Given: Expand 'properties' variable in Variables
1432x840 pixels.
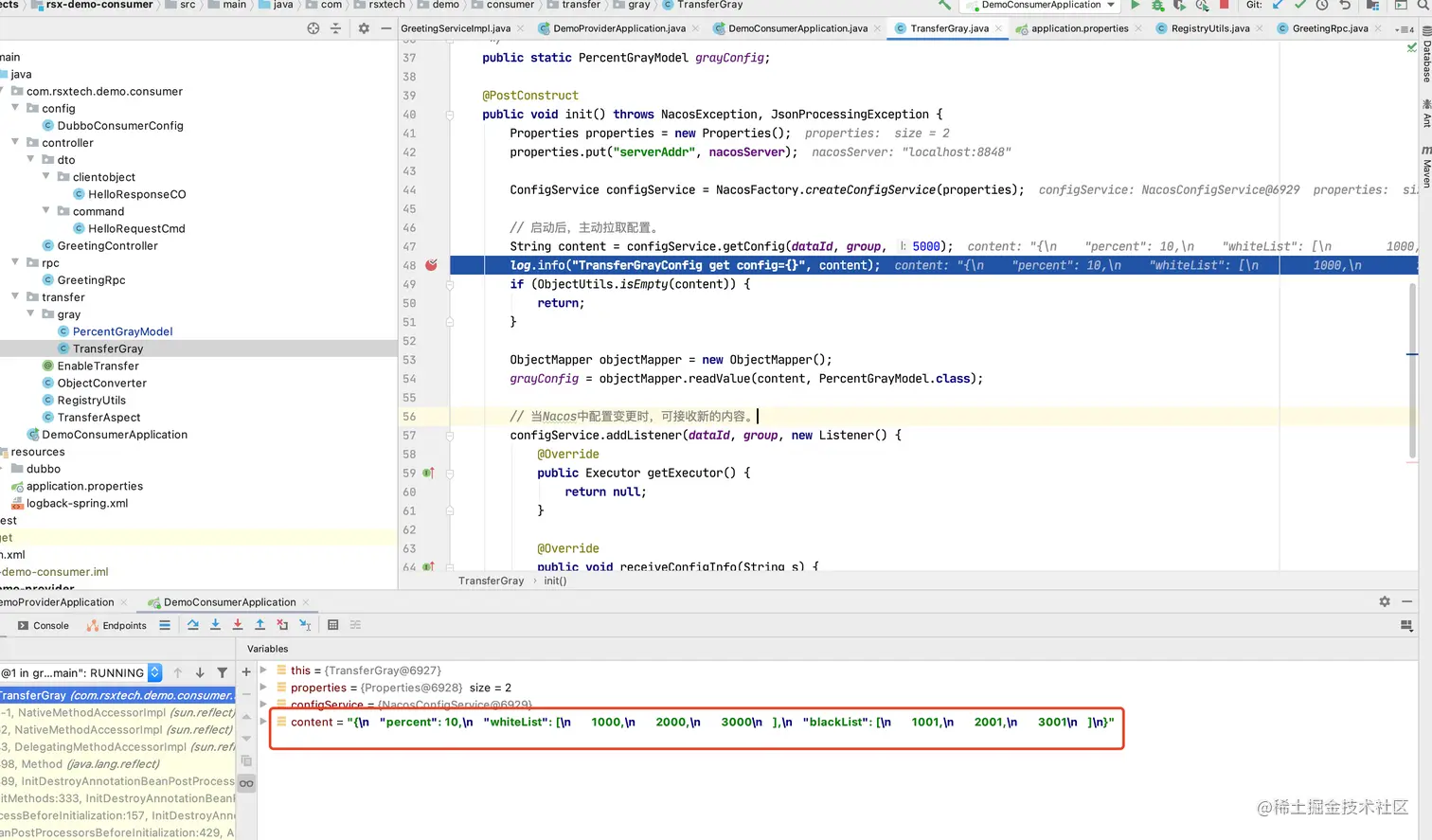Looking at the screenshot, I should click(x=263, y=688).
